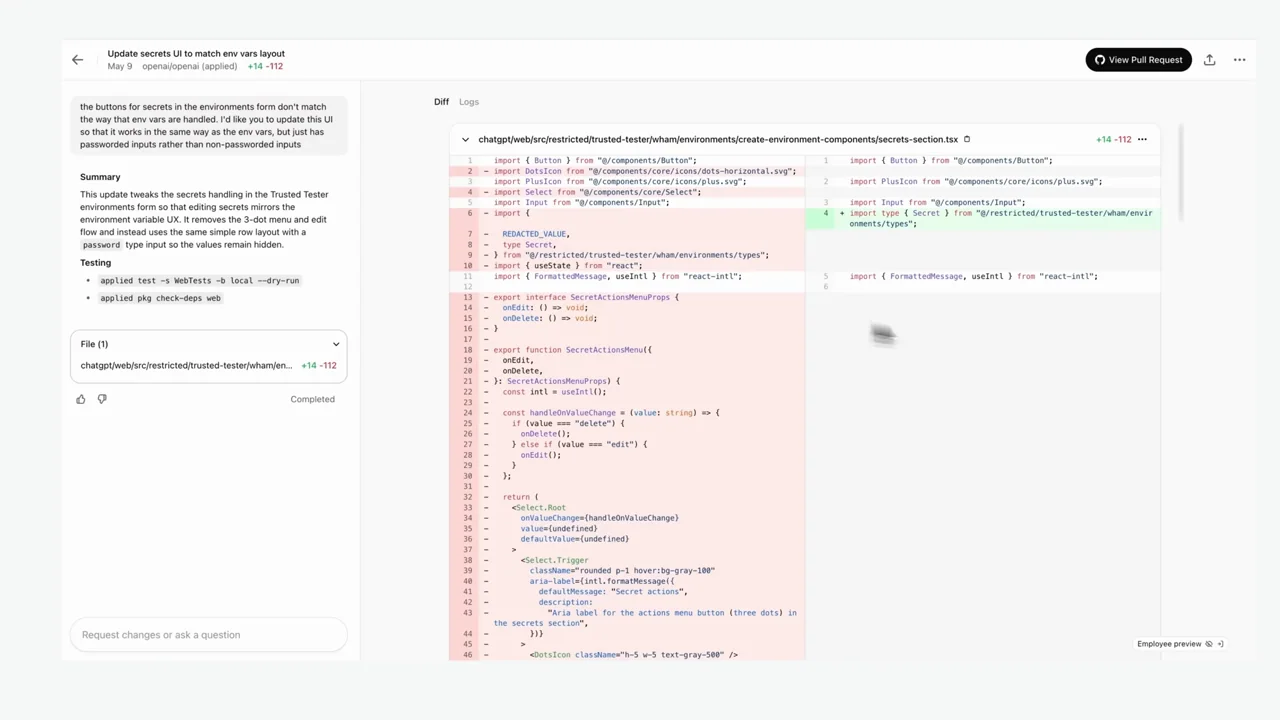Click the 'applied pkg check-deps web' command line
This screenshot has height=720, width=1280.
click(x=160, y=298)
